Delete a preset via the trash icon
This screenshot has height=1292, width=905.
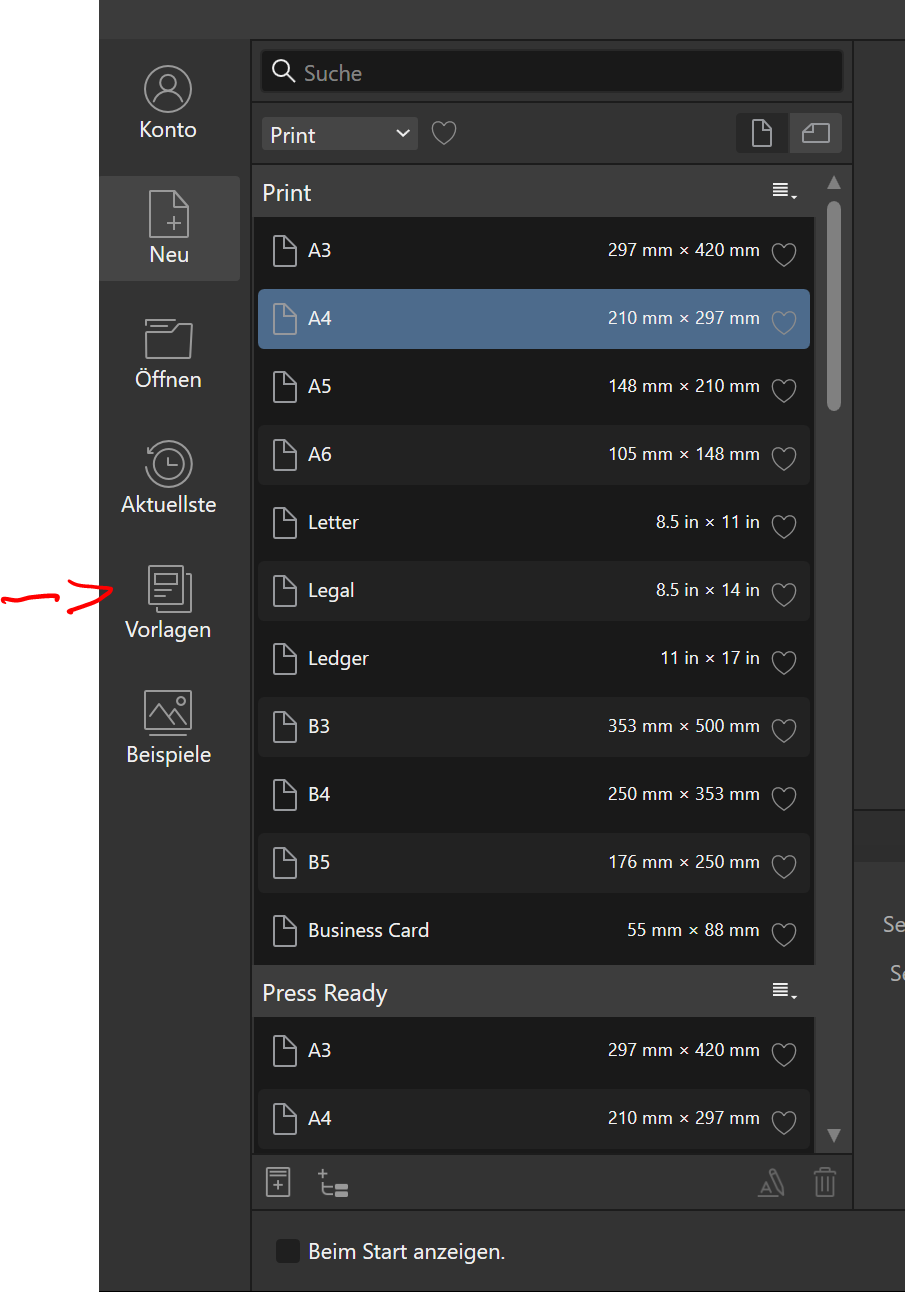pos(824,1182)
